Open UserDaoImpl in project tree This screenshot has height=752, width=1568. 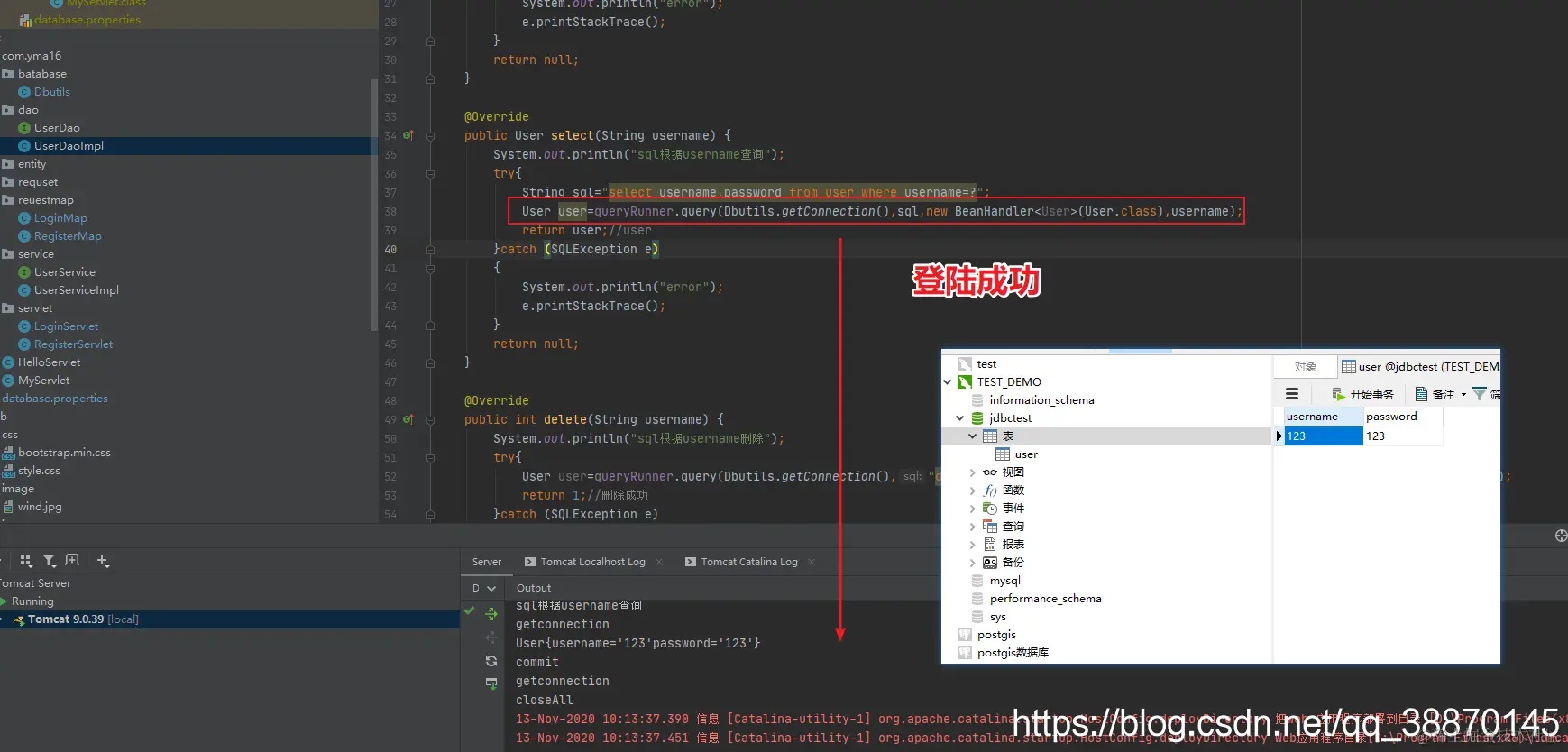point(69,146)
